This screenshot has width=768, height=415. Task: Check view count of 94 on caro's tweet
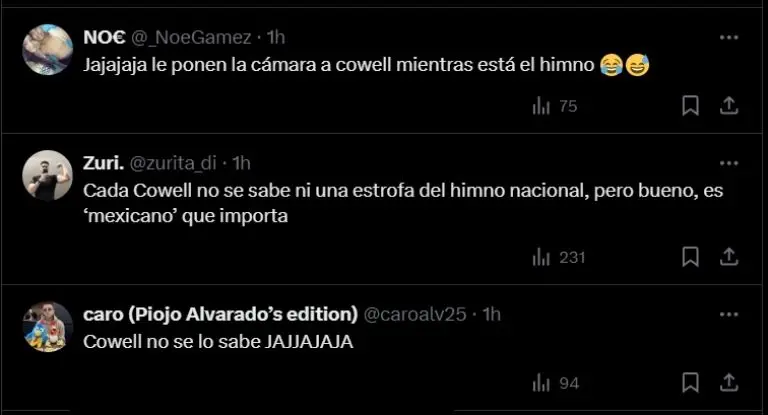point(556,383)
